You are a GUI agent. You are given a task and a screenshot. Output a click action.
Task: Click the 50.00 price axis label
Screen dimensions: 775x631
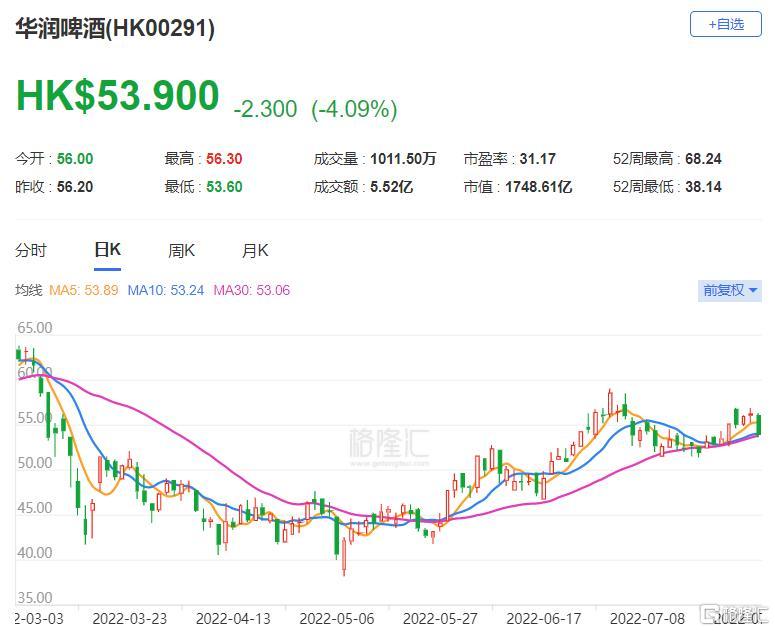point(35,463)
